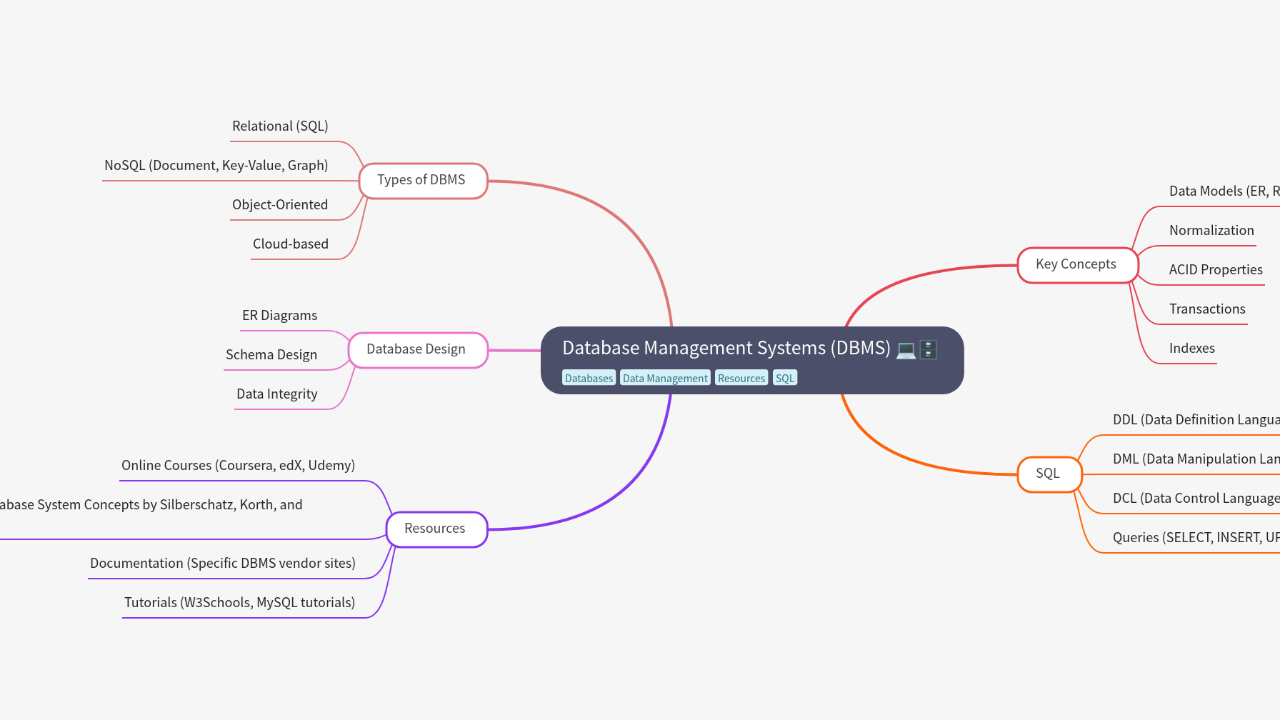Click the Data Management tag
Viewport: 1280px width, 720px height.
pyautogui.click(x=665, y=378)
